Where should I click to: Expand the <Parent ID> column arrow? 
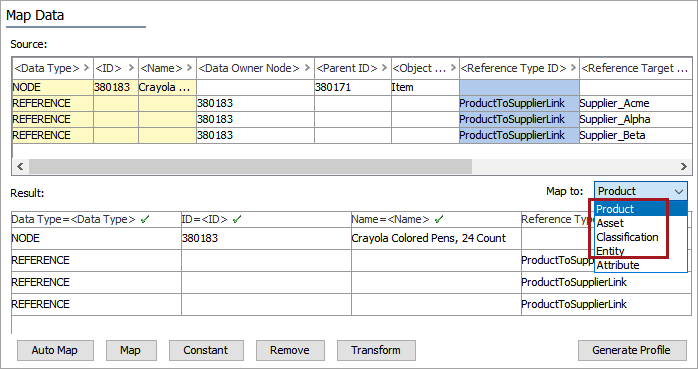384,68
